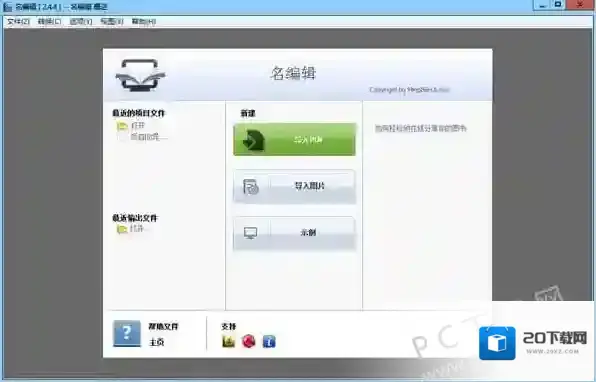Click the 示例 demo button
Image resolution: width=596 pixels, height=382 pixels.
point(295,233)
